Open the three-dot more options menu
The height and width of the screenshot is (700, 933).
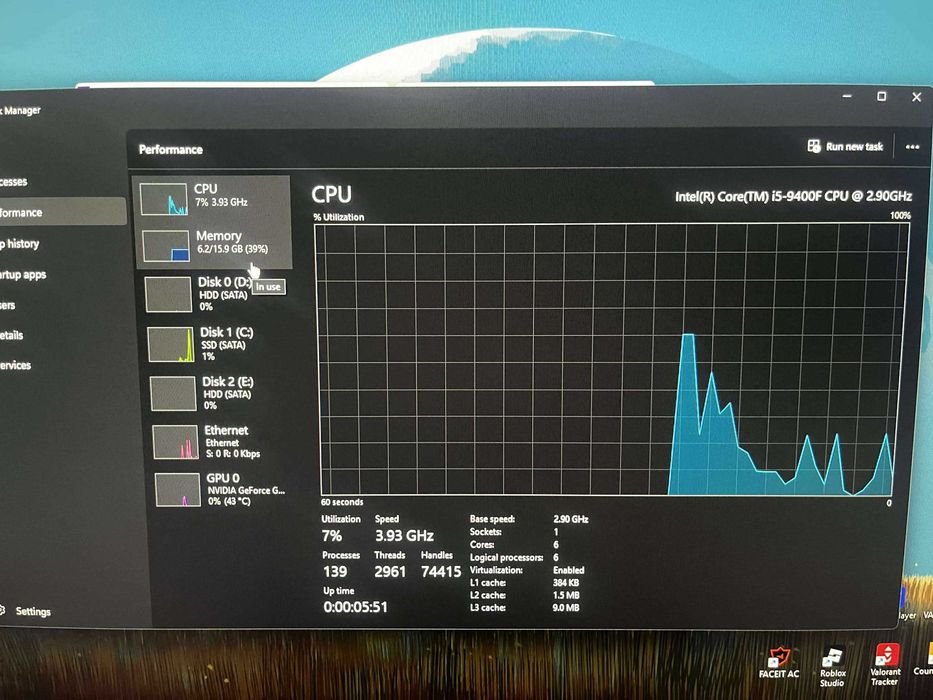tap(912, 147)
